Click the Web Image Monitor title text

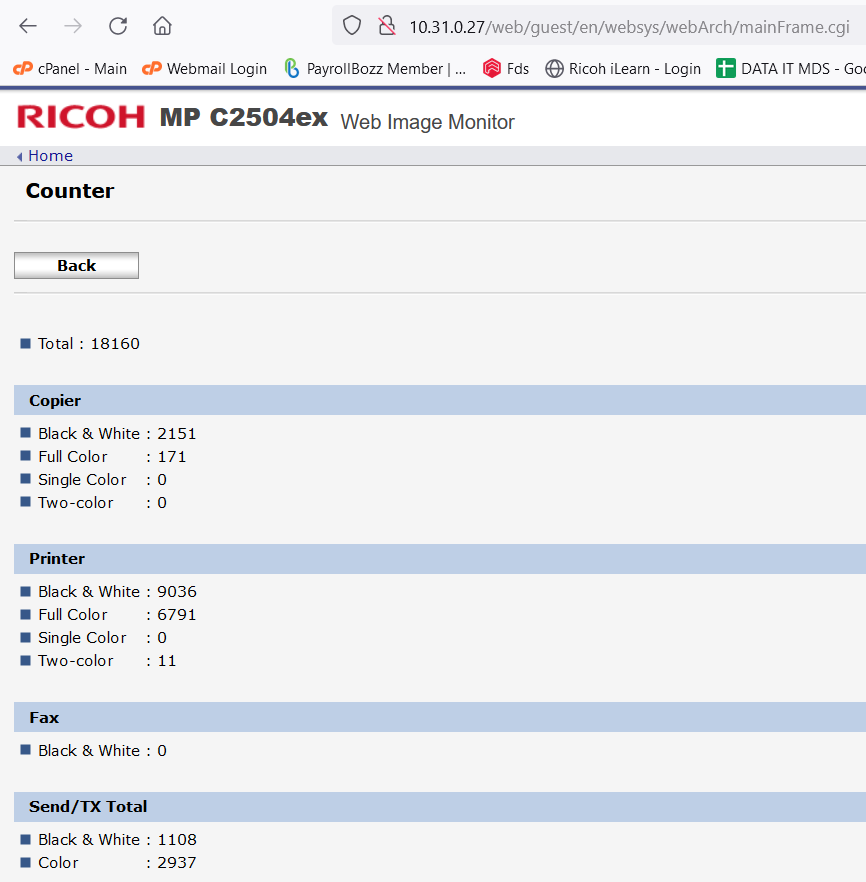427,122
